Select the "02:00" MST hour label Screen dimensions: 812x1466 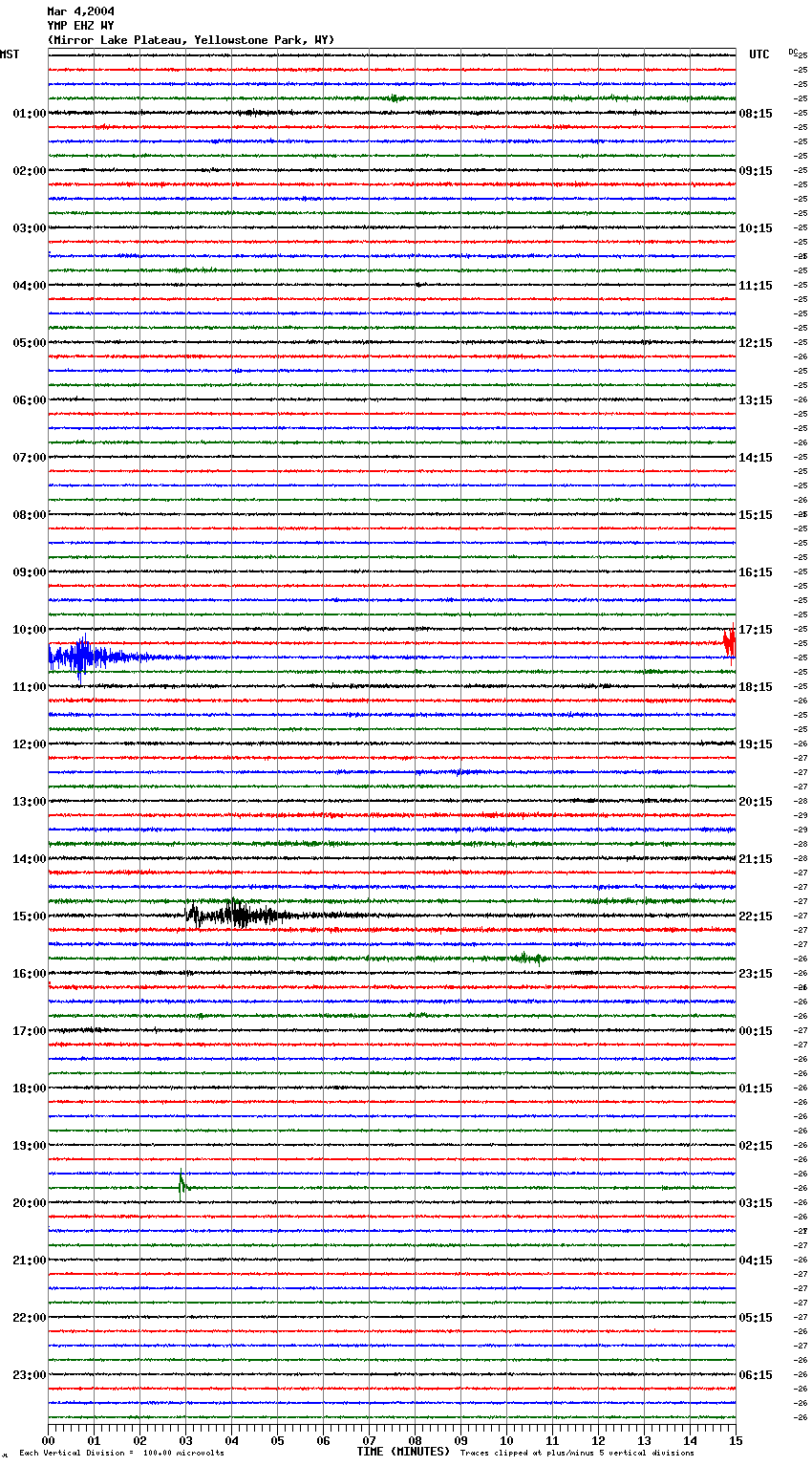click(30, 171)
